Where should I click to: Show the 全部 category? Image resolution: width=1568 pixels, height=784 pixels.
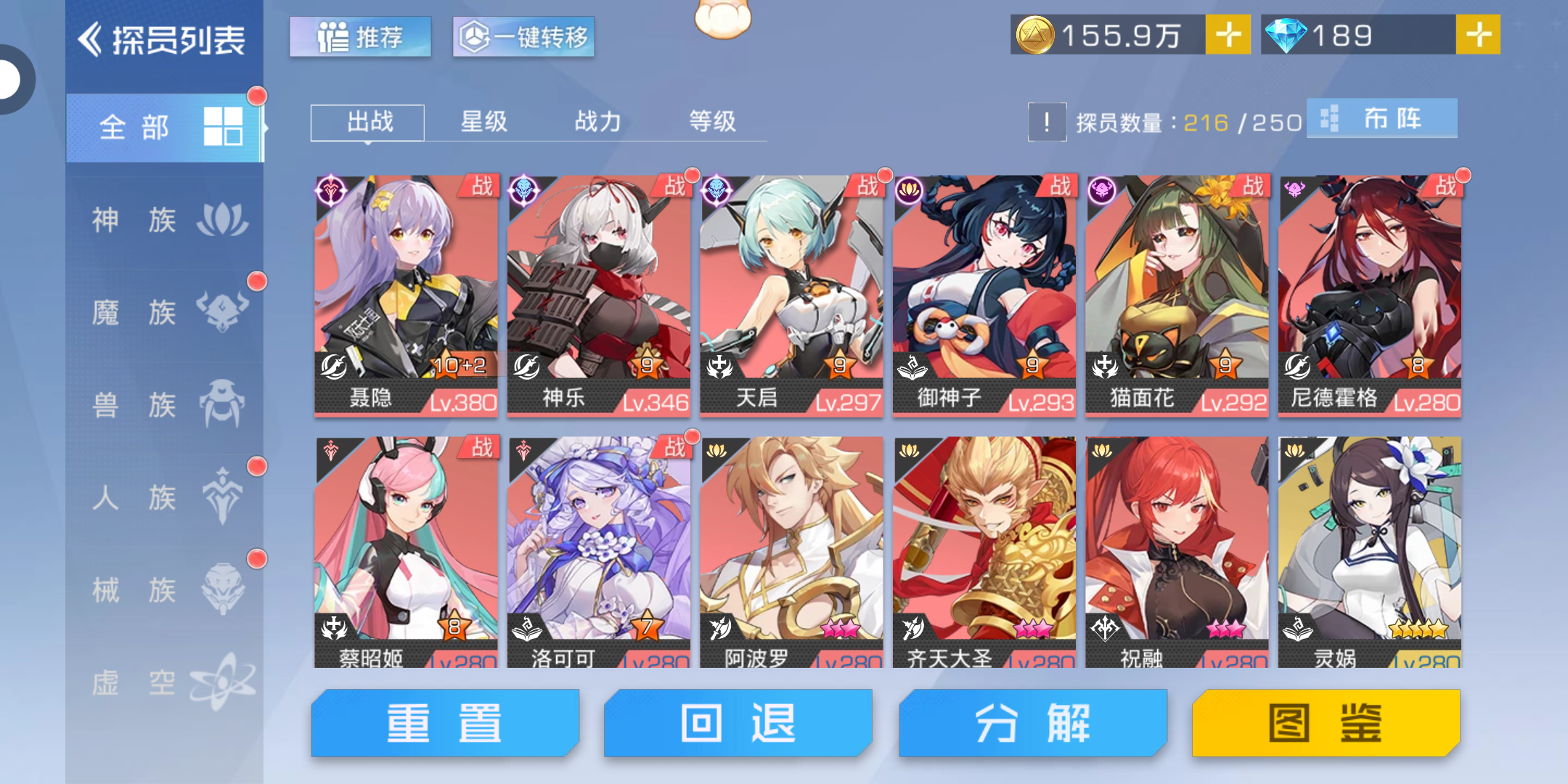[x=165, y=128]
